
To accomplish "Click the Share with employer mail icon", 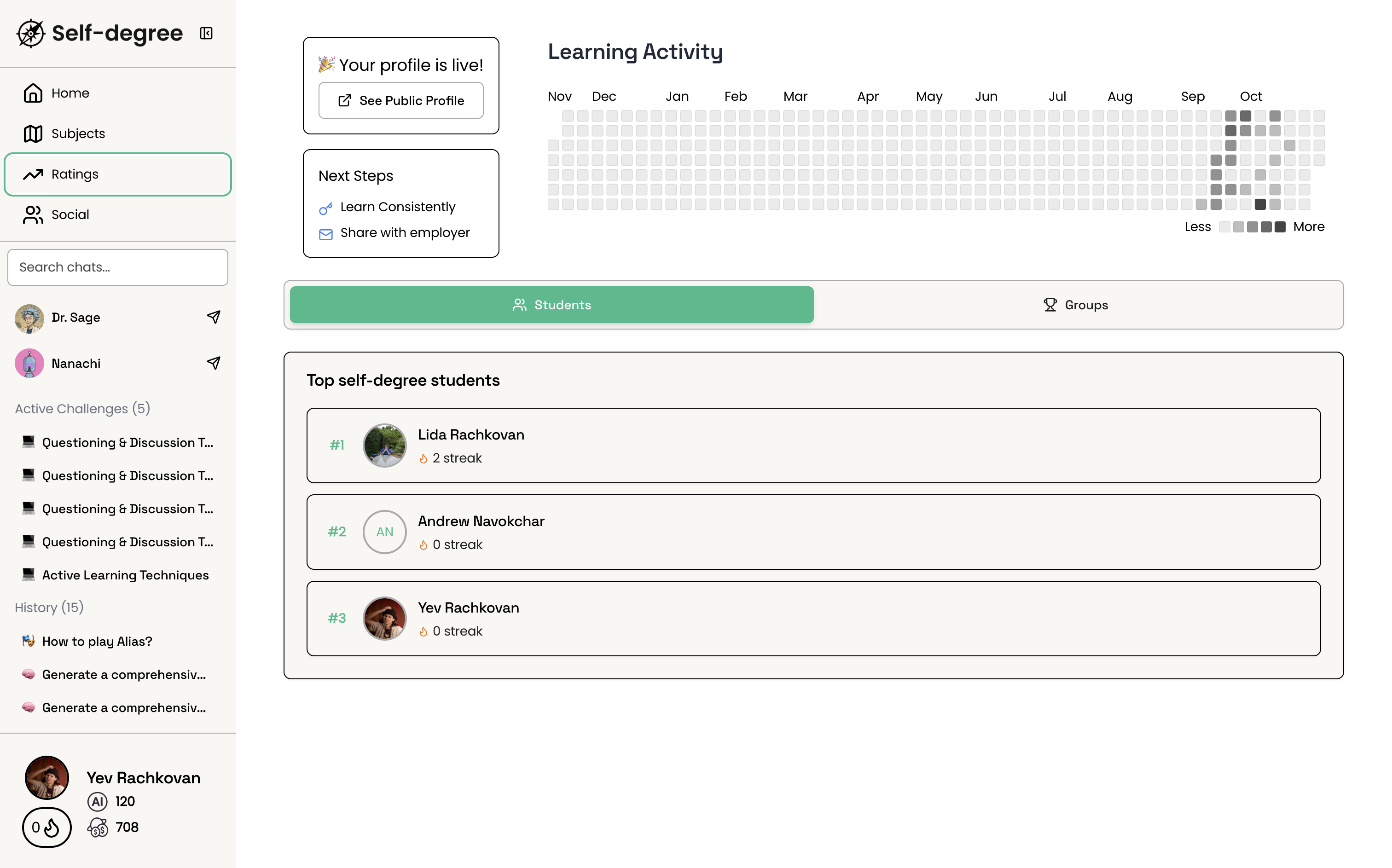I will coord(325,234).
